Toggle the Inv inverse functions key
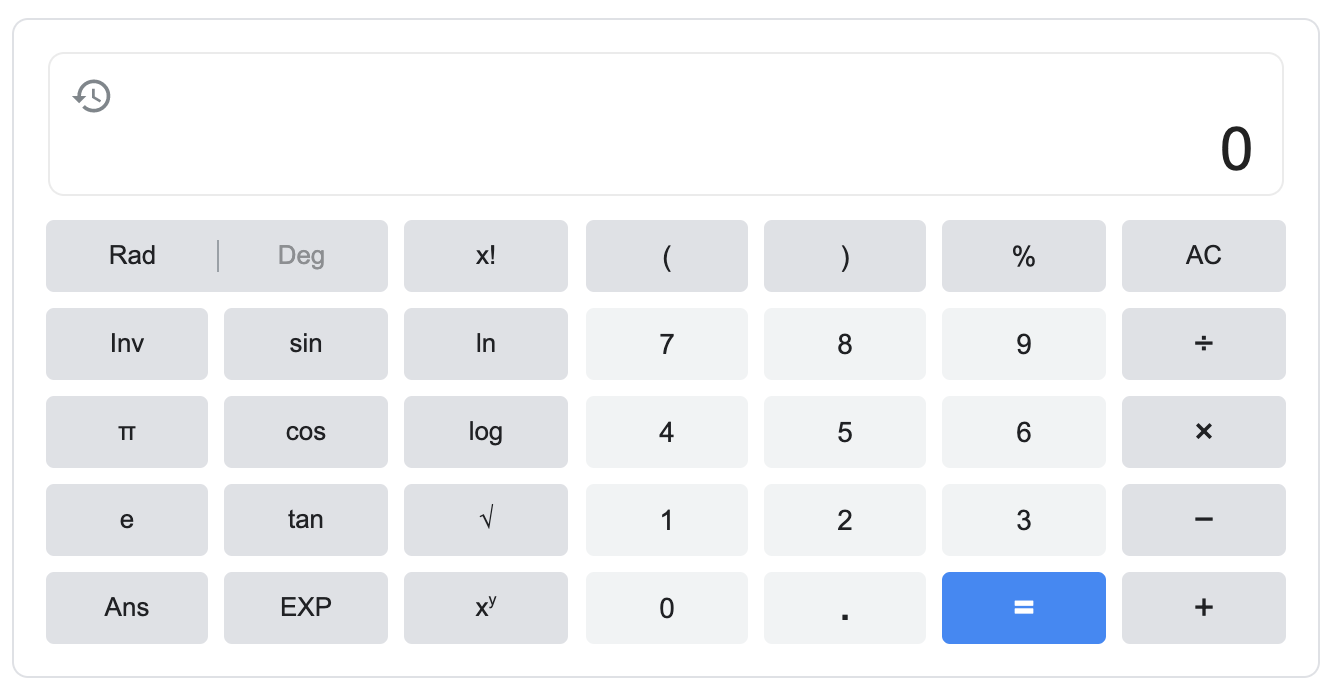This screenshot has width=1338, height=690. (x=127, y=344)
